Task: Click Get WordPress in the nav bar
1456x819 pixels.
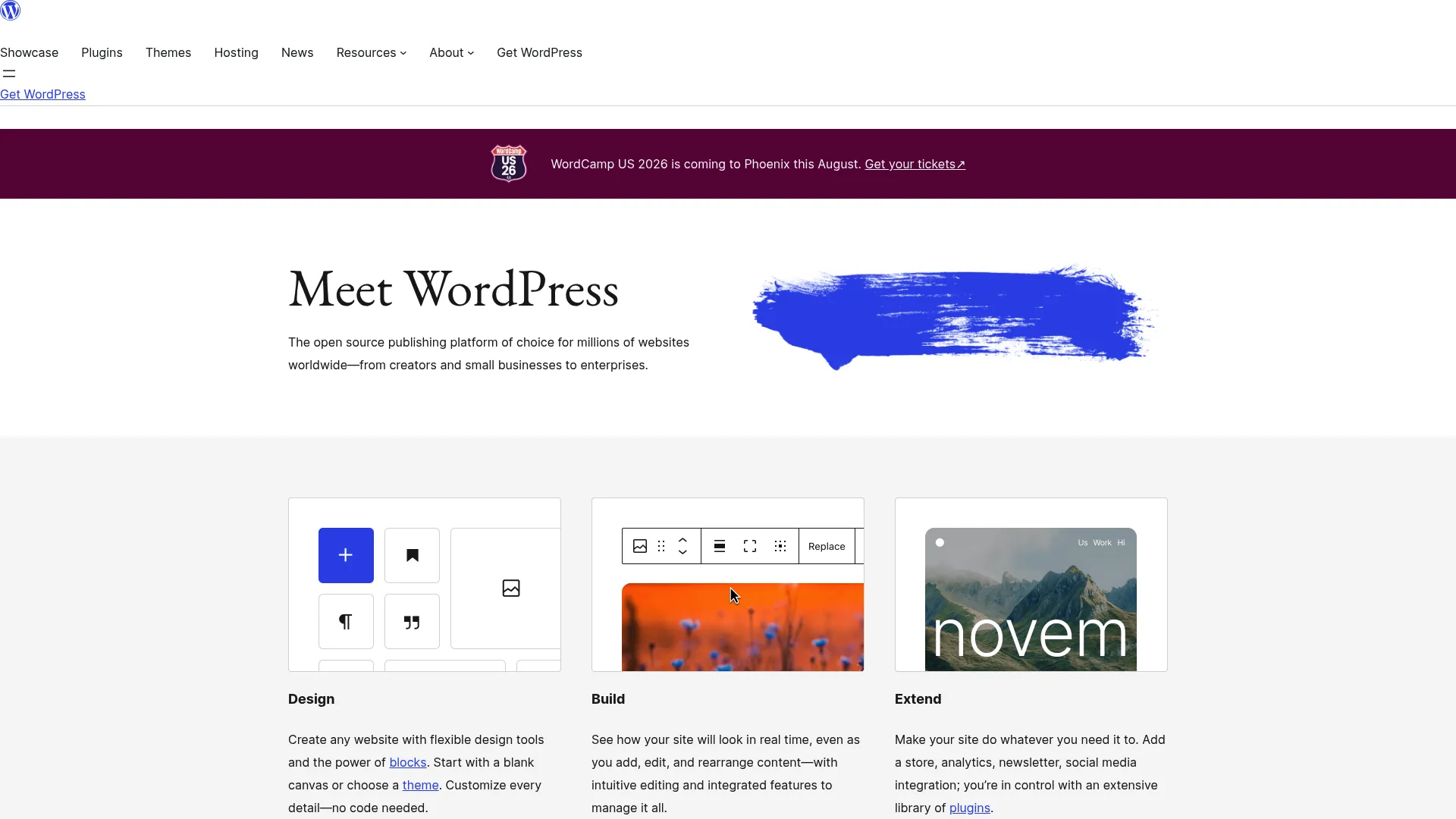Action: pyautogui.click(x=539, y=52)
